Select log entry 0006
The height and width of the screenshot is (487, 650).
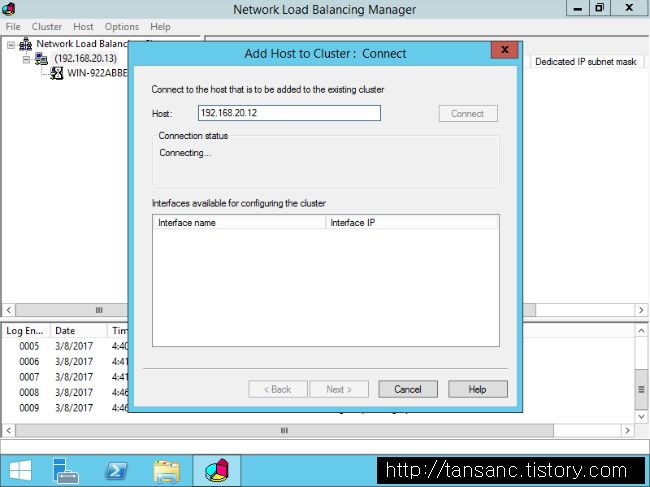point(29,361)
